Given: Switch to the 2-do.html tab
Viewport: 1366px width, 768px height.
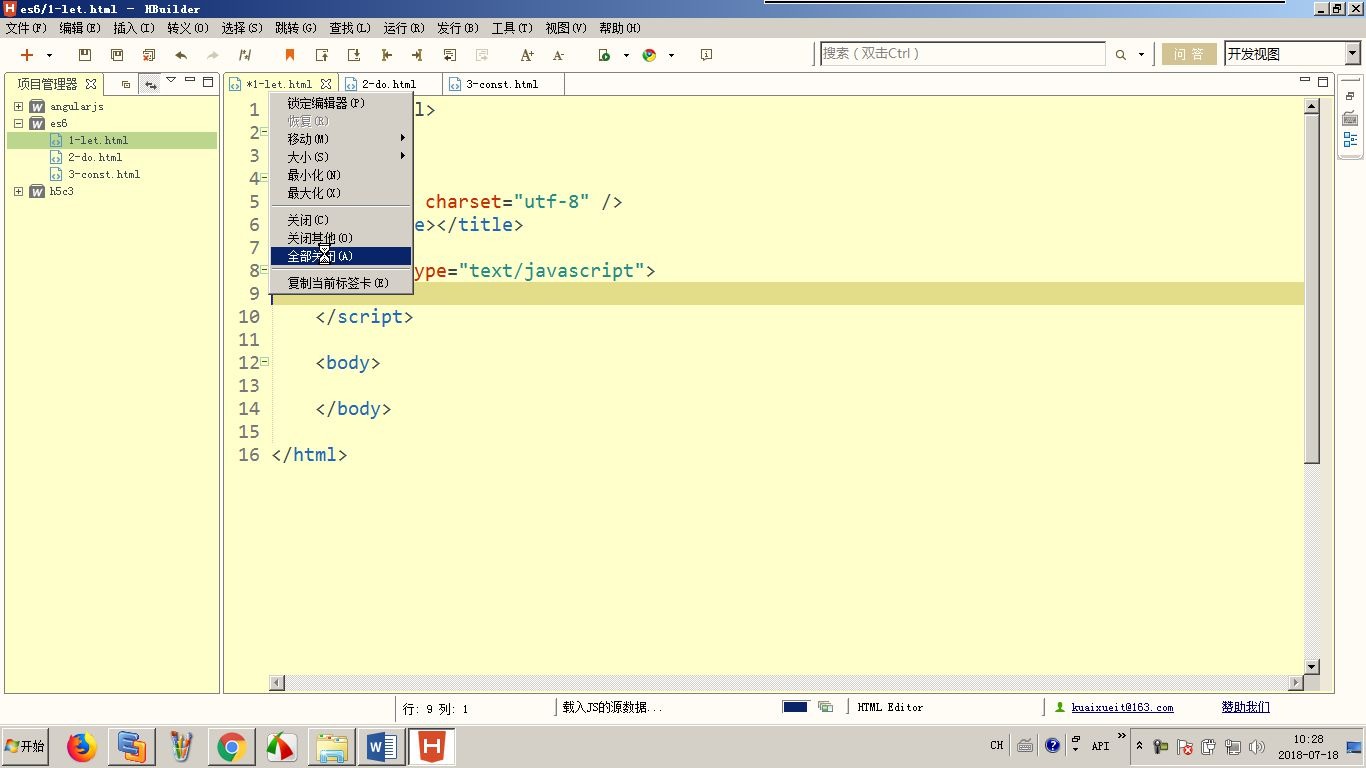Looking at the screenshot, I should [x=389, y=84].
